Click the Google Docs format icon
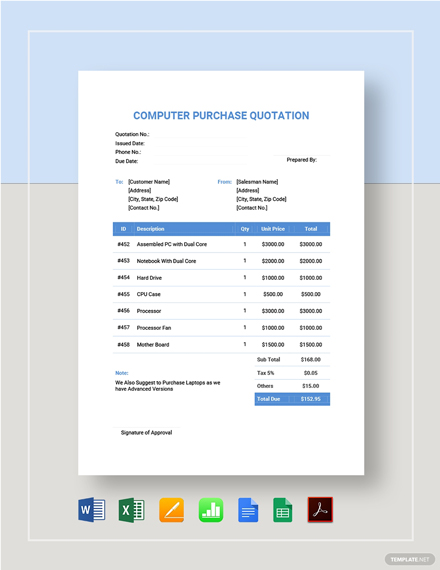This screenshot has height=570, width=440. 248,510
